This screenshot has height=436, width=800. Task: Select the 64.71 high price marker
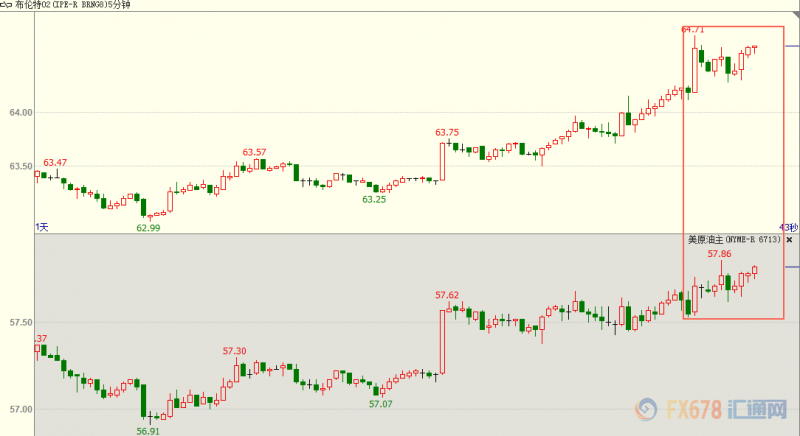[x=693, y=30]
